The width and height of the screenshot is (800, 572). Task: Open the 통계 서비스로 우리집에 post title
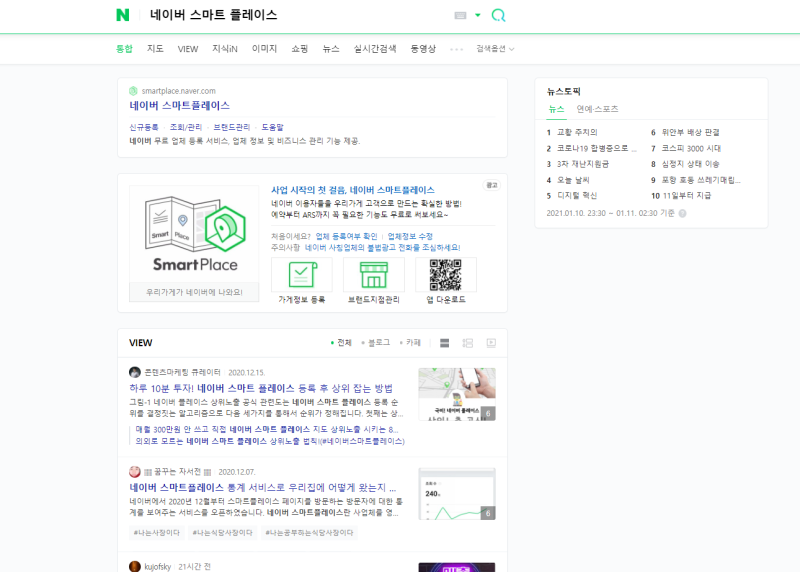tap(263, 487)
